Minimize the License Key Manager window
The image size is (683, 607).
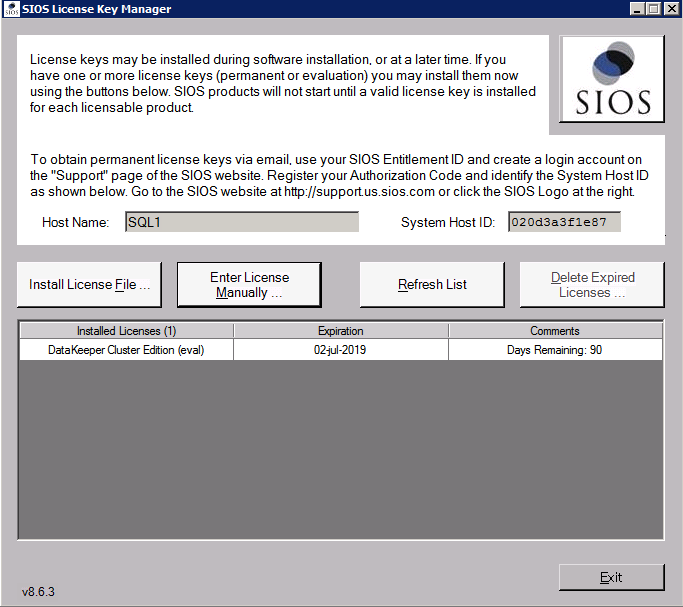pos(637,9)
